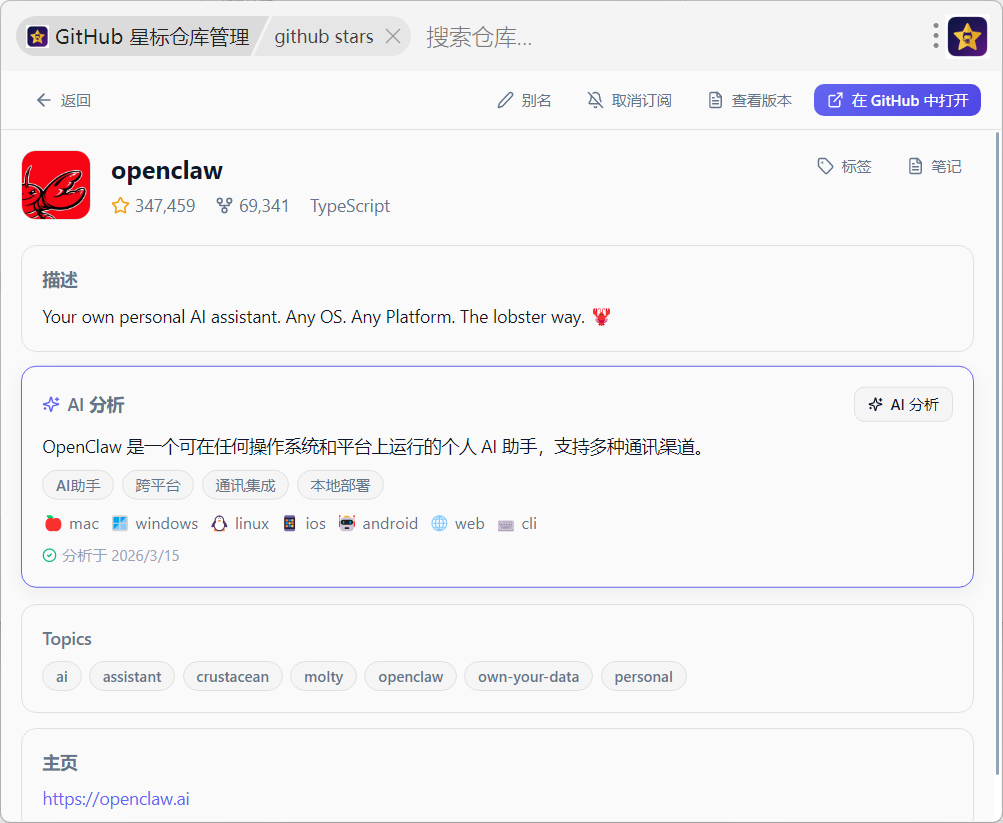Select the openclaw topic chip

coord(411,676)
